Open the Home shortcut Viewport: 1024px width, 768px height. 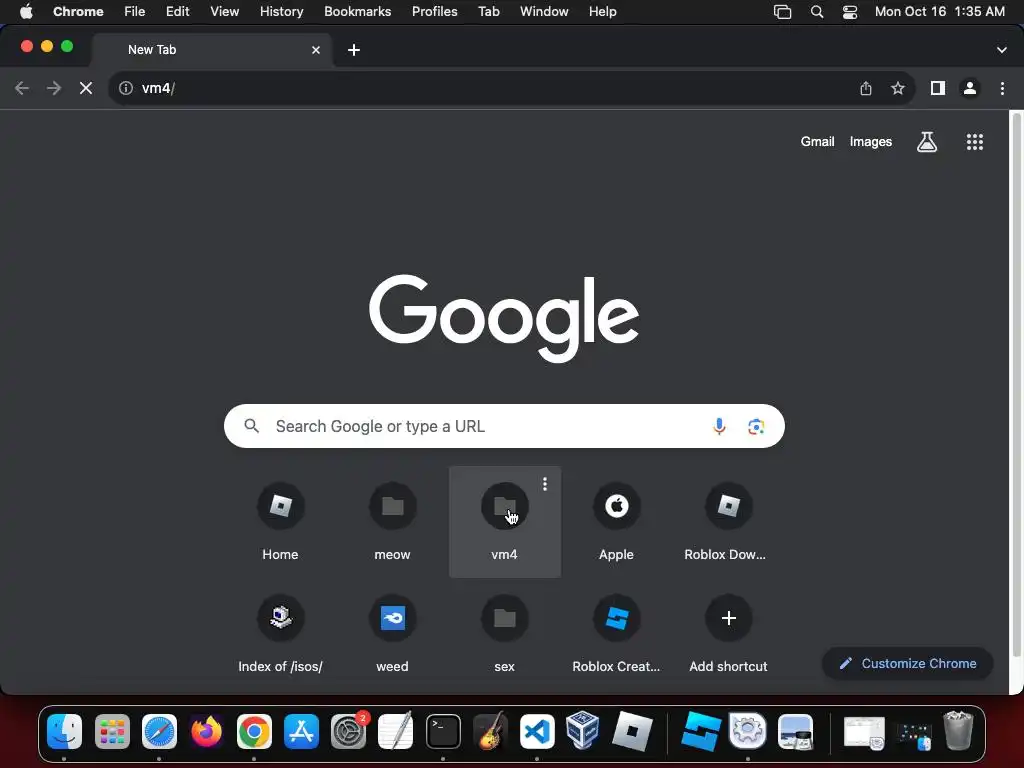[280, 521]
